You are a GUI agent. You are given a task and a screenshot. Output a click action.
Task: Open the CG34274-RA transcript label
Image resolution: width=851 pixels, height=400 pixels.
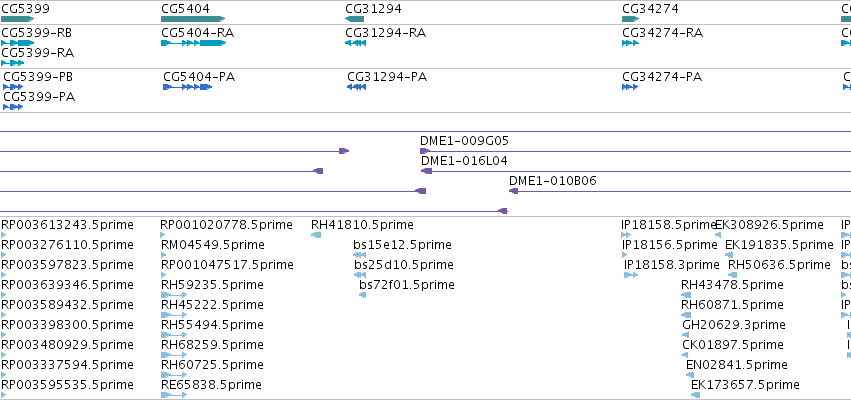pos(662,33)
